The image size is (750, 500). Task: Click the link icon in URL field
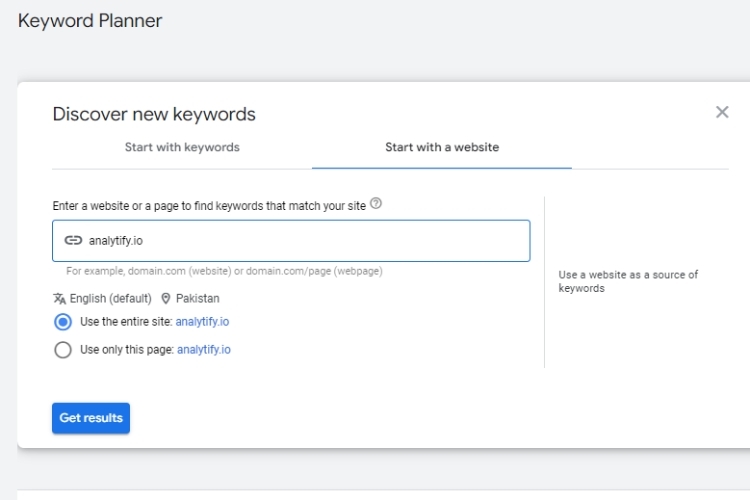pyautogui.click(x=73, y=240)
